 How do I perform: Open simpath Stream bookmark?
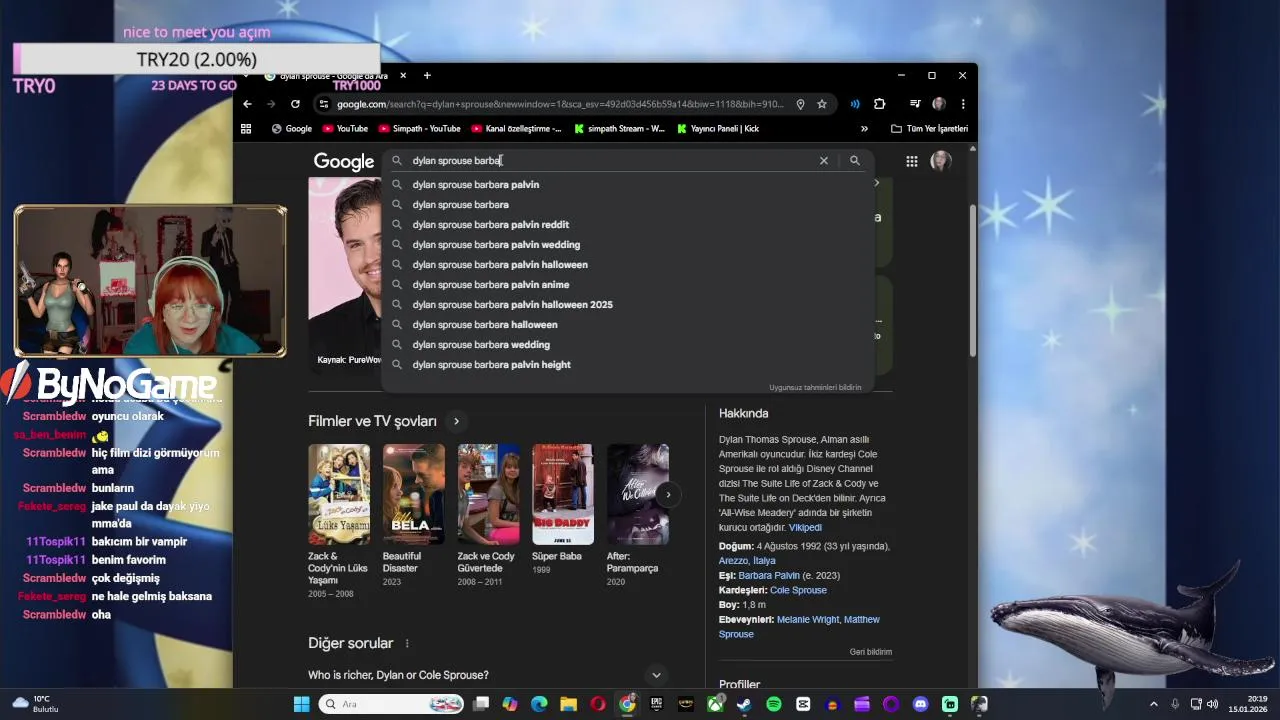pos(618,128)
